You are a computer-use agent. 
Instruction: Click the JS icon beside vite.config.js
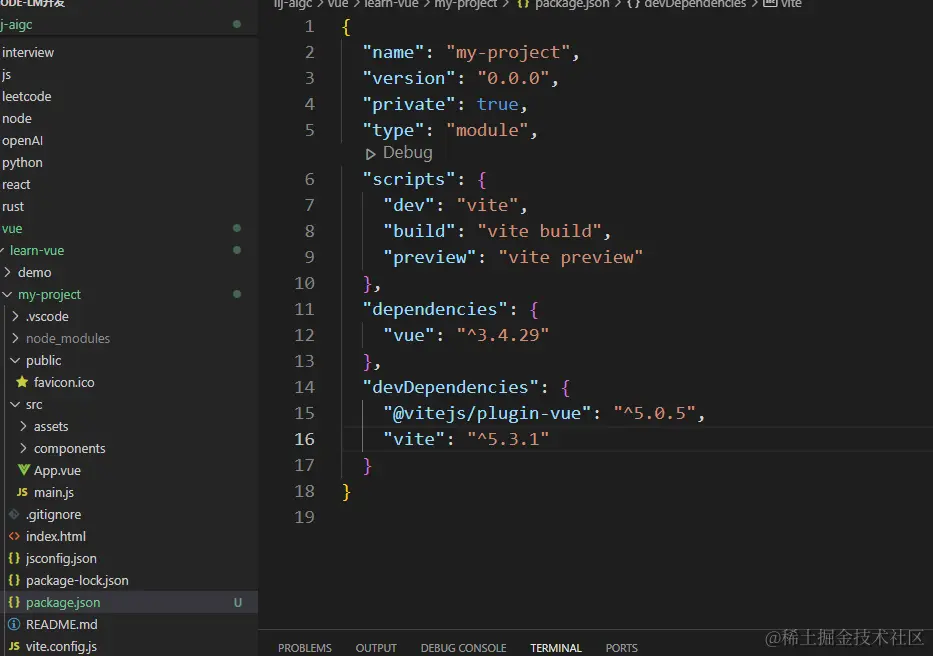[14, 646]
